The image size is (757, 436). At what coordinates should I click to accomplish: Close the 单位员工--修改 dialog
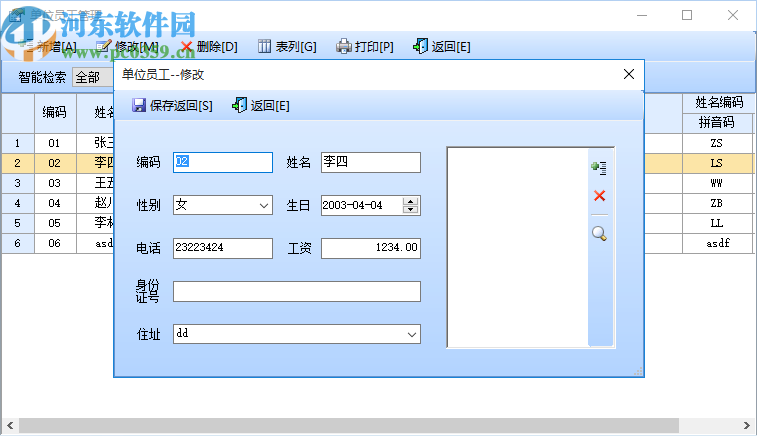pyautogui.click(x=629, y=74)
